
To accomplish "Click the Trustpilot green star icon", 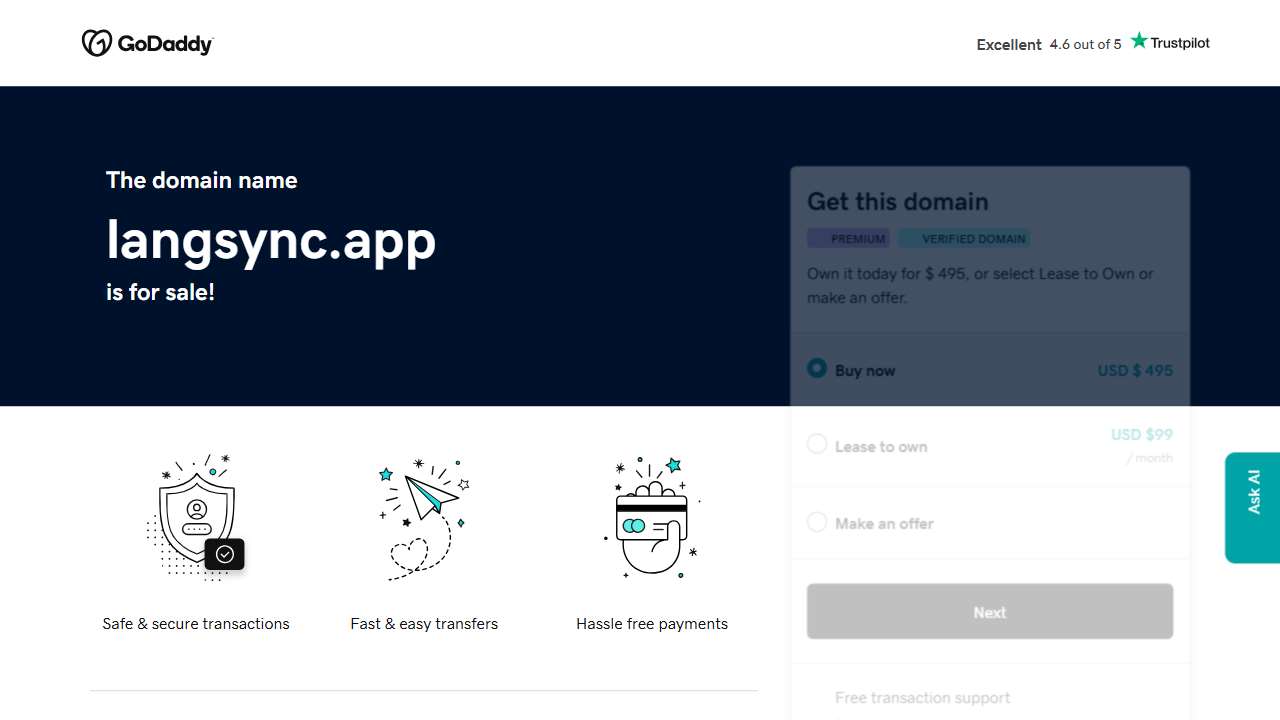I will tap(1139, 41).
